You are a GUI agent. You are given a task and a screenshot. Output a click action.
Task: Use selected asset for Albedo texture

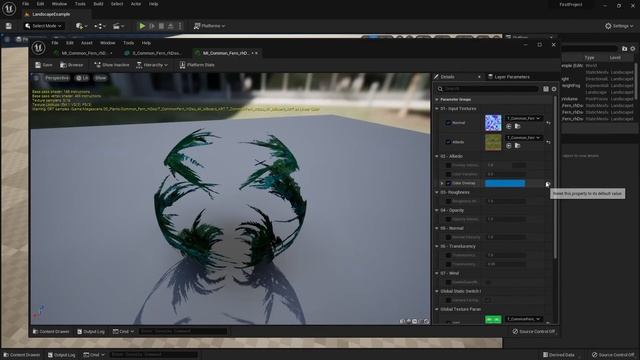coord(509,145)
